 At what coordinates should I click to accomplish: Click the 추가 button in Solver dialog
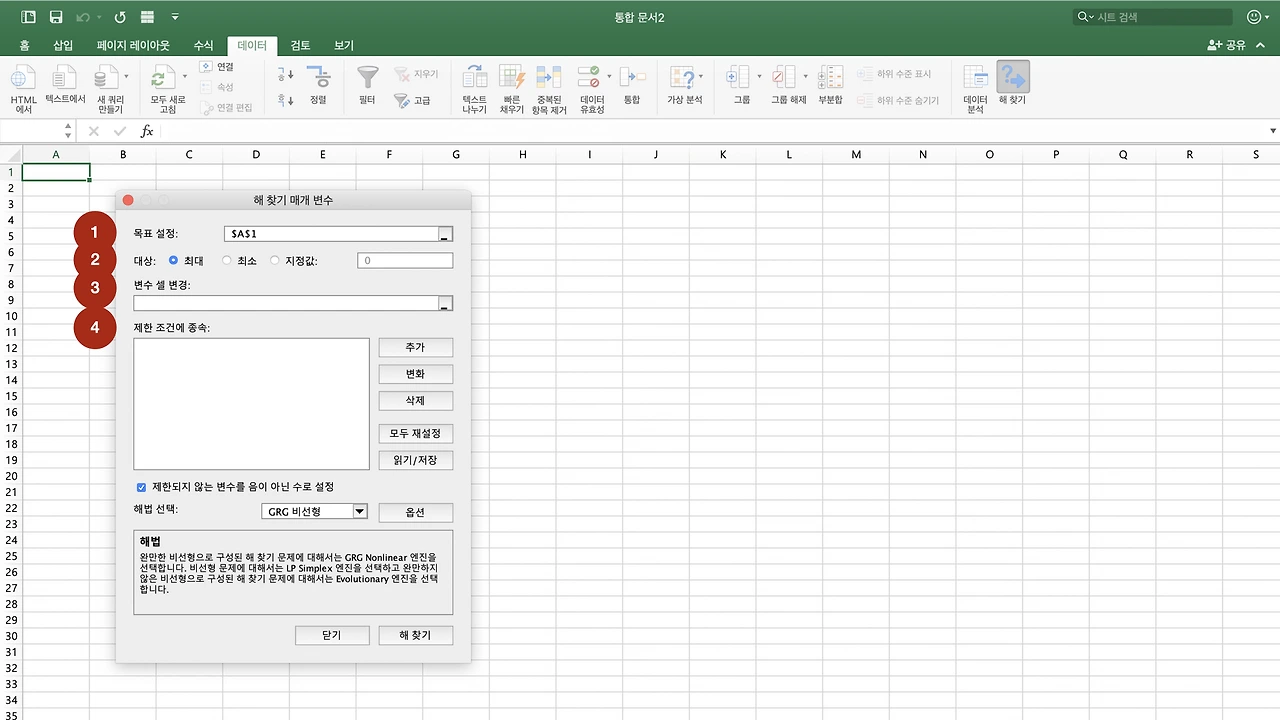415,347
